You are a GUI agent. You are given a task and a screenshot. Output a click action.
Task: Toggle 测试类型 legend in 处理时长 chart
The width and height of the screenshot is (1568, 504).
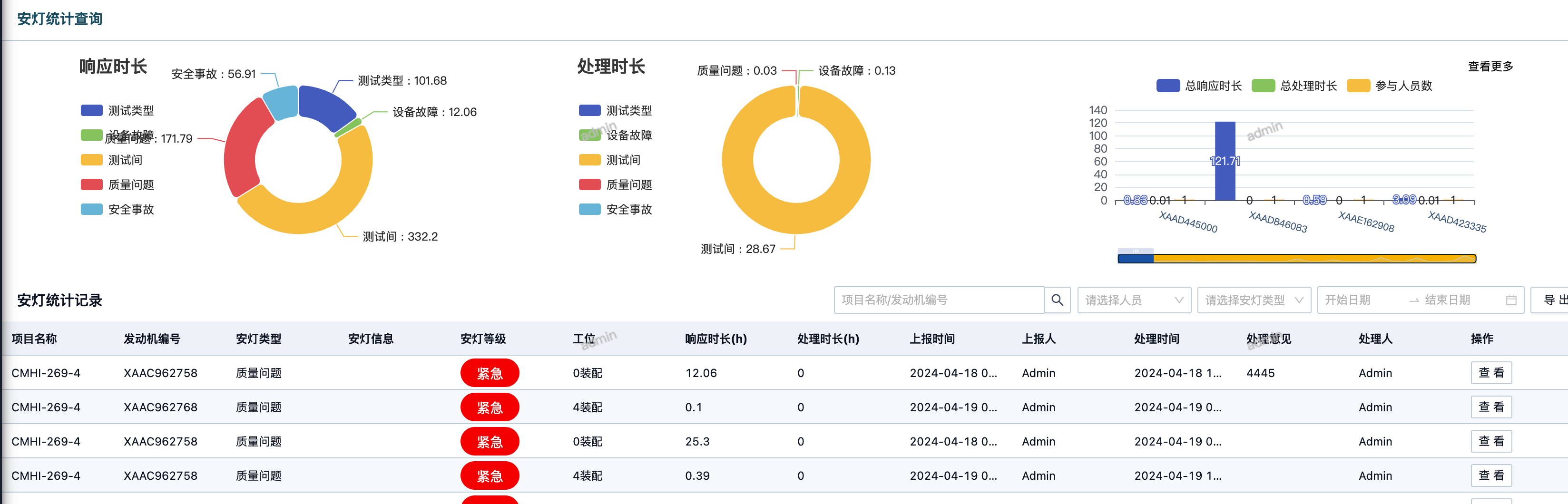[616, 110]
